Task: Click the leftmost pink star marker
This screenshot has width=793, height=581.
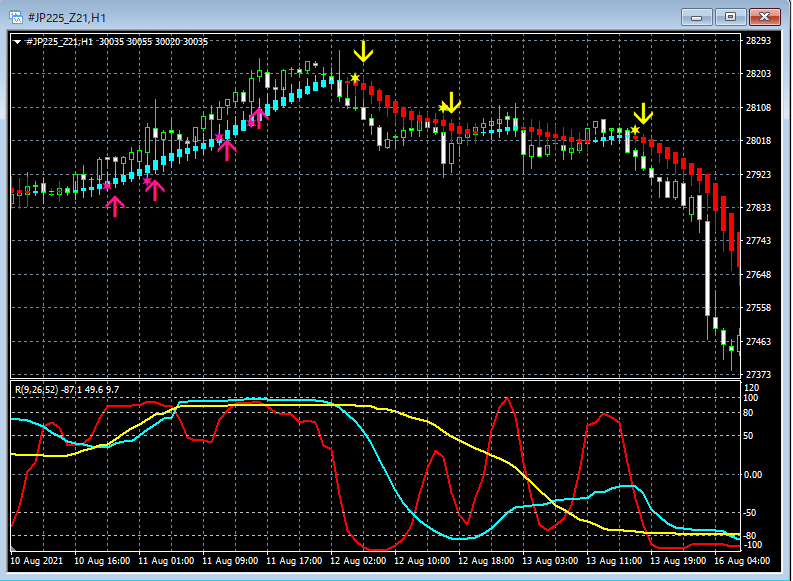Action: (x=108, y=185)
